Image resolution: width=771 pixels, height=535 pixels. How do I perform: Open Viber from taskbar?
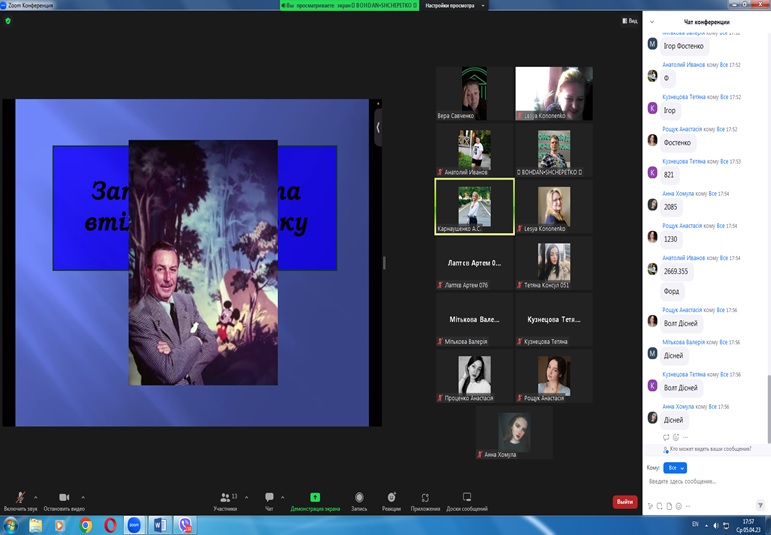185,525
